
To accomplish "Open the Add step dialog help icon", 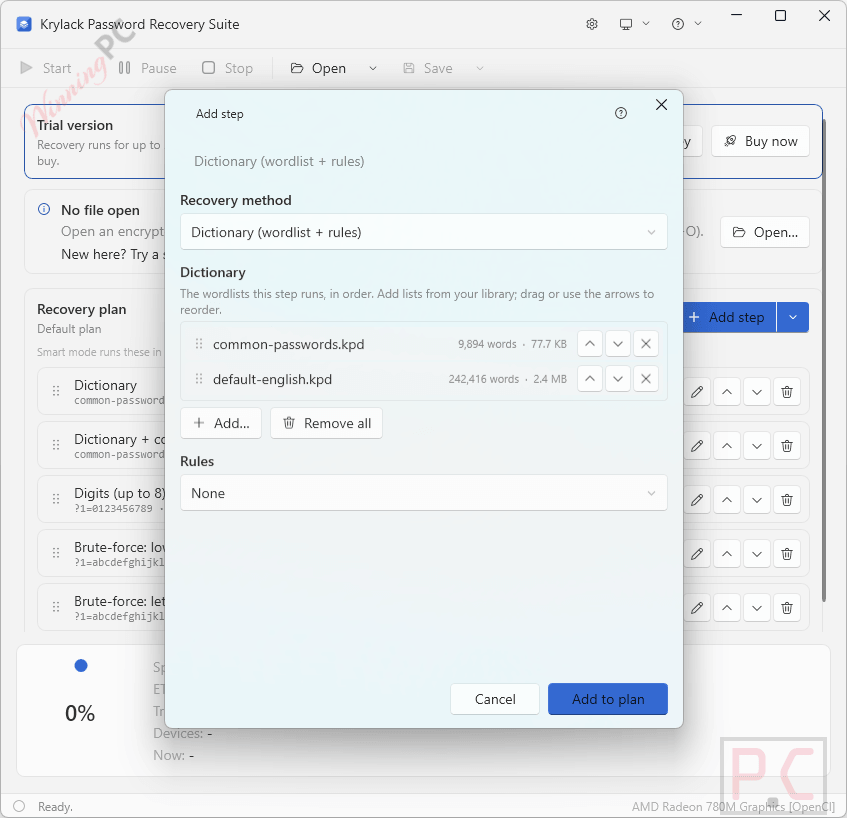I will [621, 113].
